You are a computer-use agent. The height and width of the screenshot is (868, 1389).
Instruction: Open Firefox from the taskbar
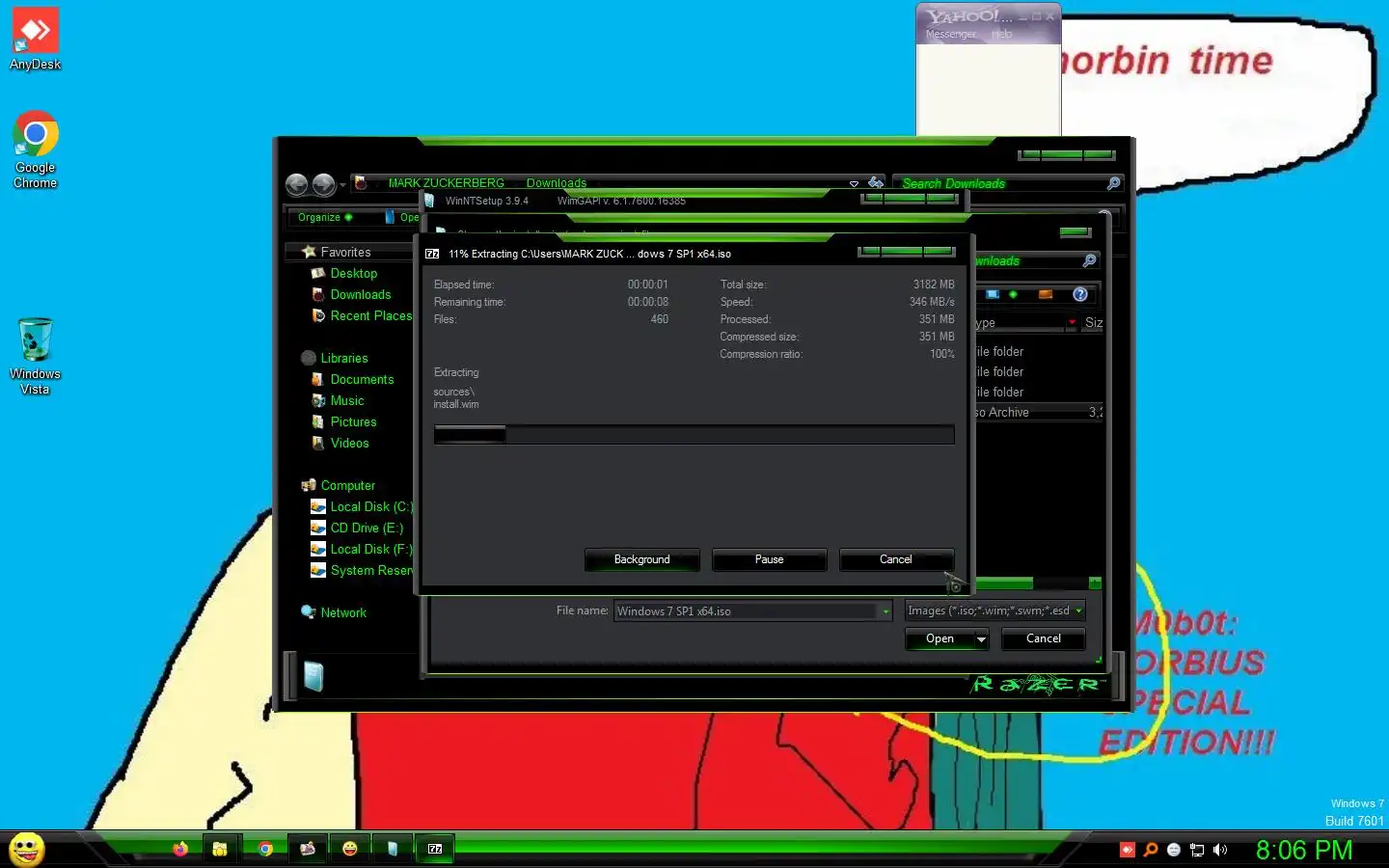tap(180, 849)
